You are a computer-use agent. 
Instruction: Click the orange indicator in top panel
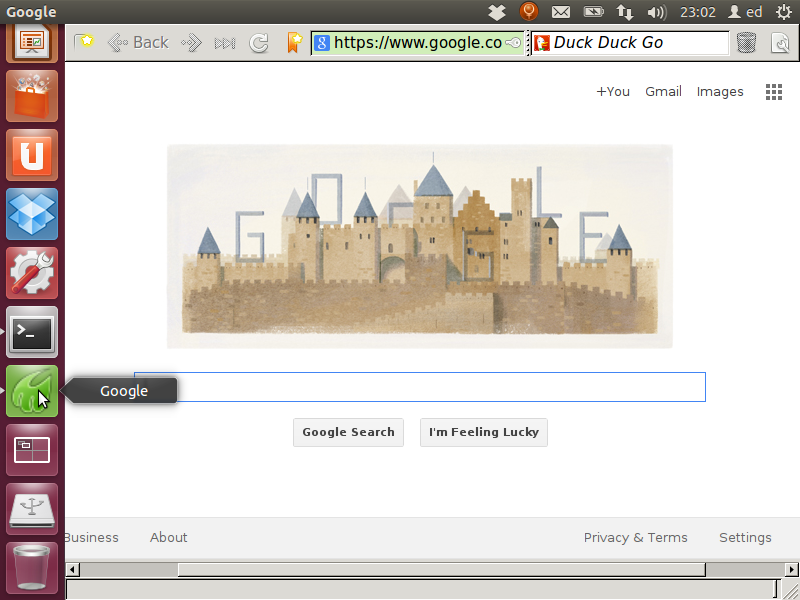pyautogui.click(x=529, y=11)
